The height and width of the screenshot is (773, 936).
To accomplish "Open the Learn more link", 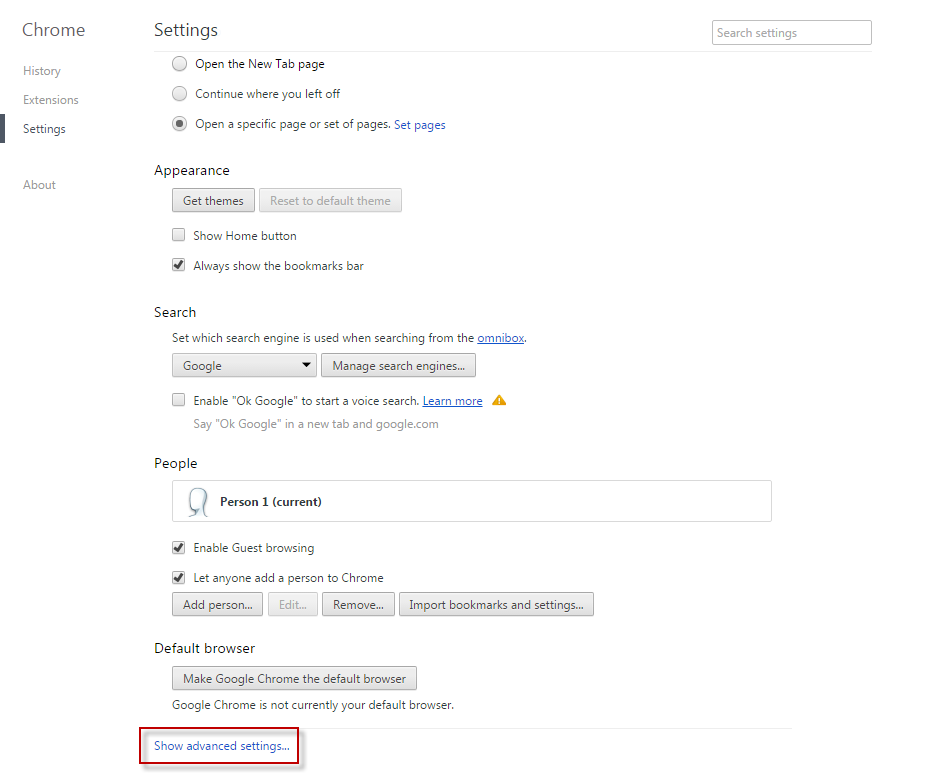I will [x=452, y=401].
